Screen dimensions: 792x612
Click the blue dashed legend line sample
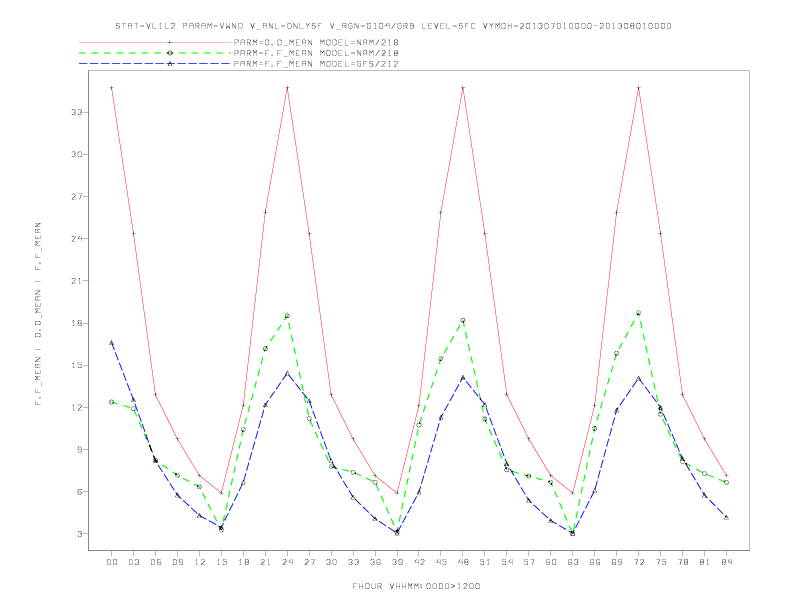click(x=155, y=64)
